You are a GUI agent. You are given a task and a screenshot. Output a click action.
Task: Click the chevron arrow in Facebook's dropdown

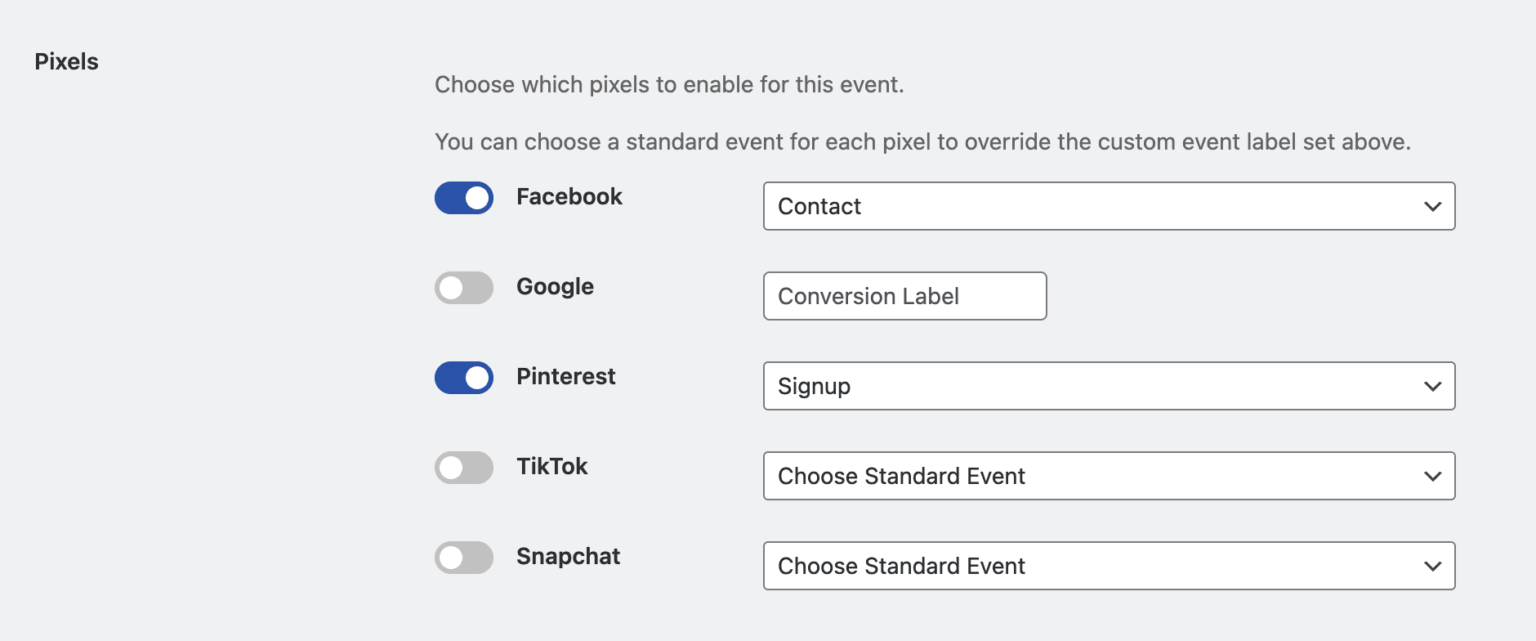pyautogui.click(x=1432, y=206)
